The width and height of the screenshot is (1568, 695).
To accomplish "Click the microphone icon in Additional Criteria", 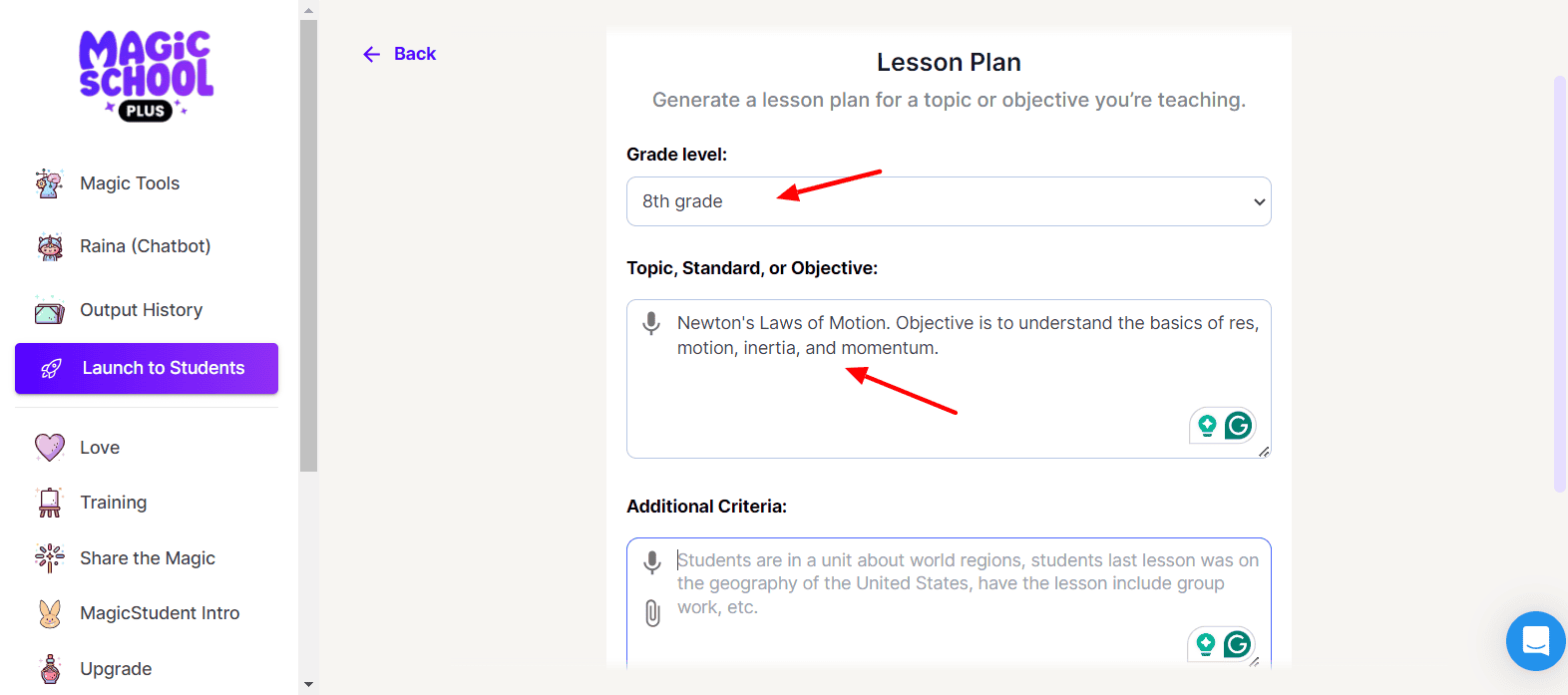I will (652, 562).
